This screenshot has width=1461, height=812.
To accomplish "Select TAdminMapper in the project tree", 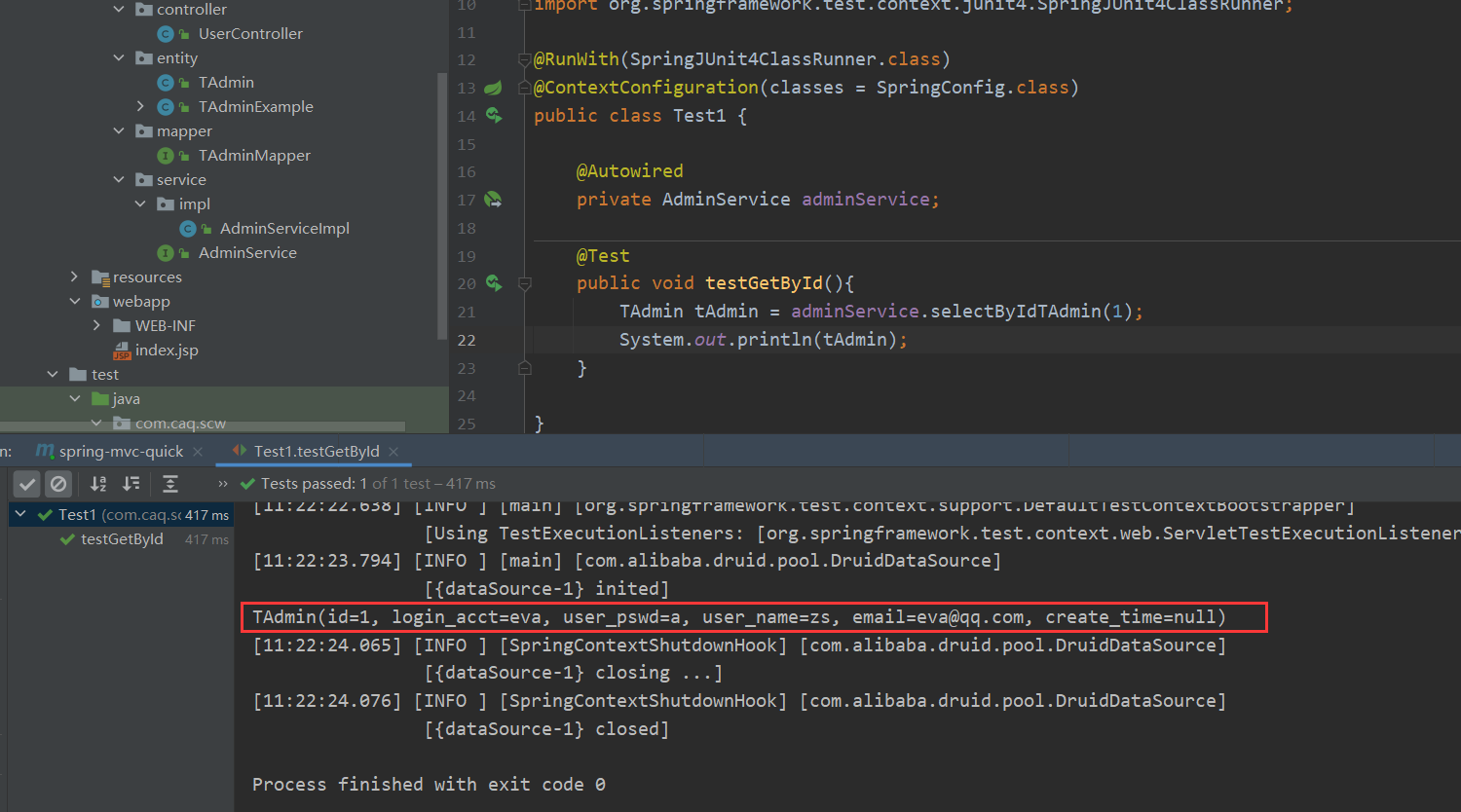I will tap(254, 156).
